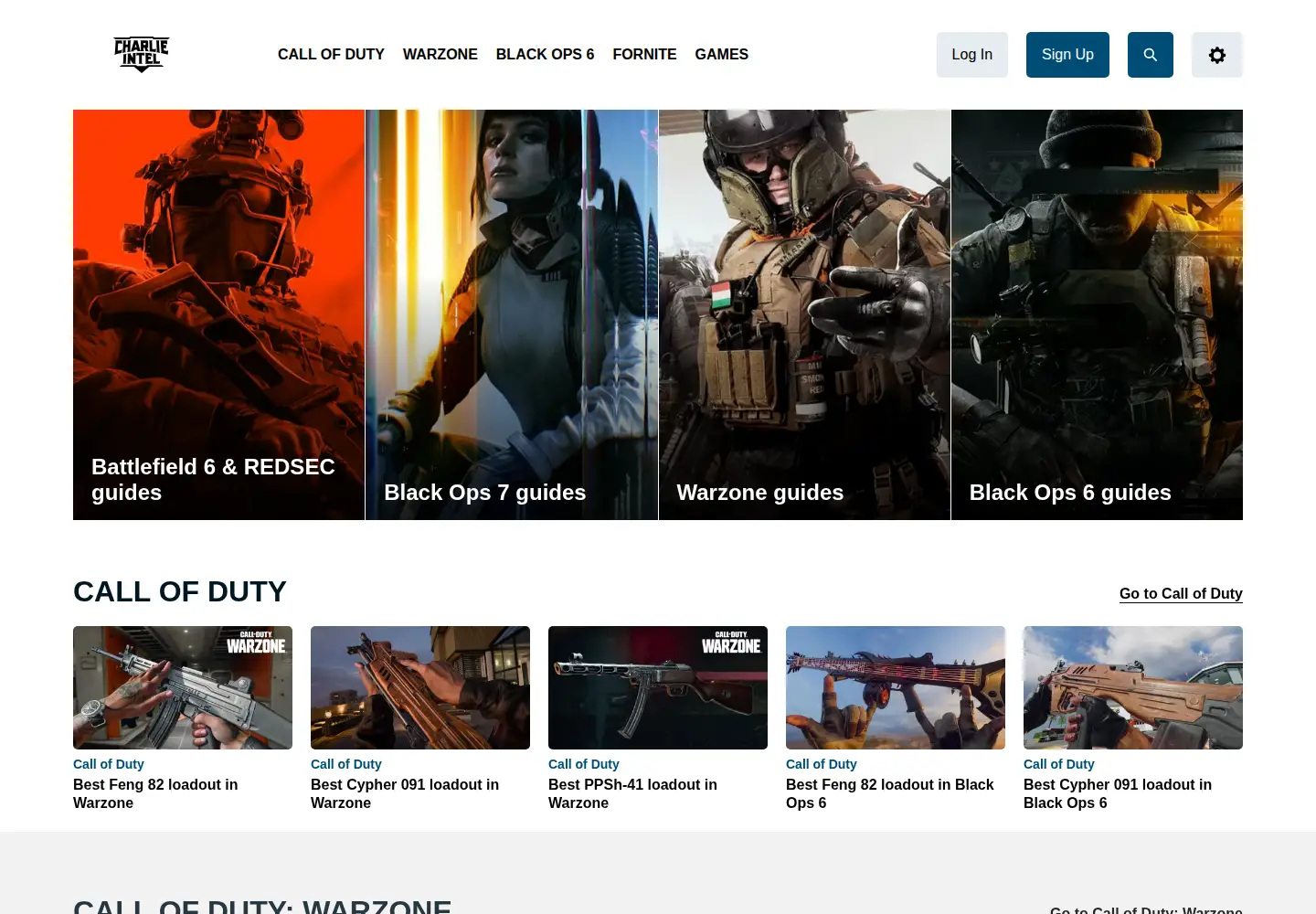Open thumbnail for Feng 82 Black Ops 6
The image size is (1316, 914).
click(896, 687)
